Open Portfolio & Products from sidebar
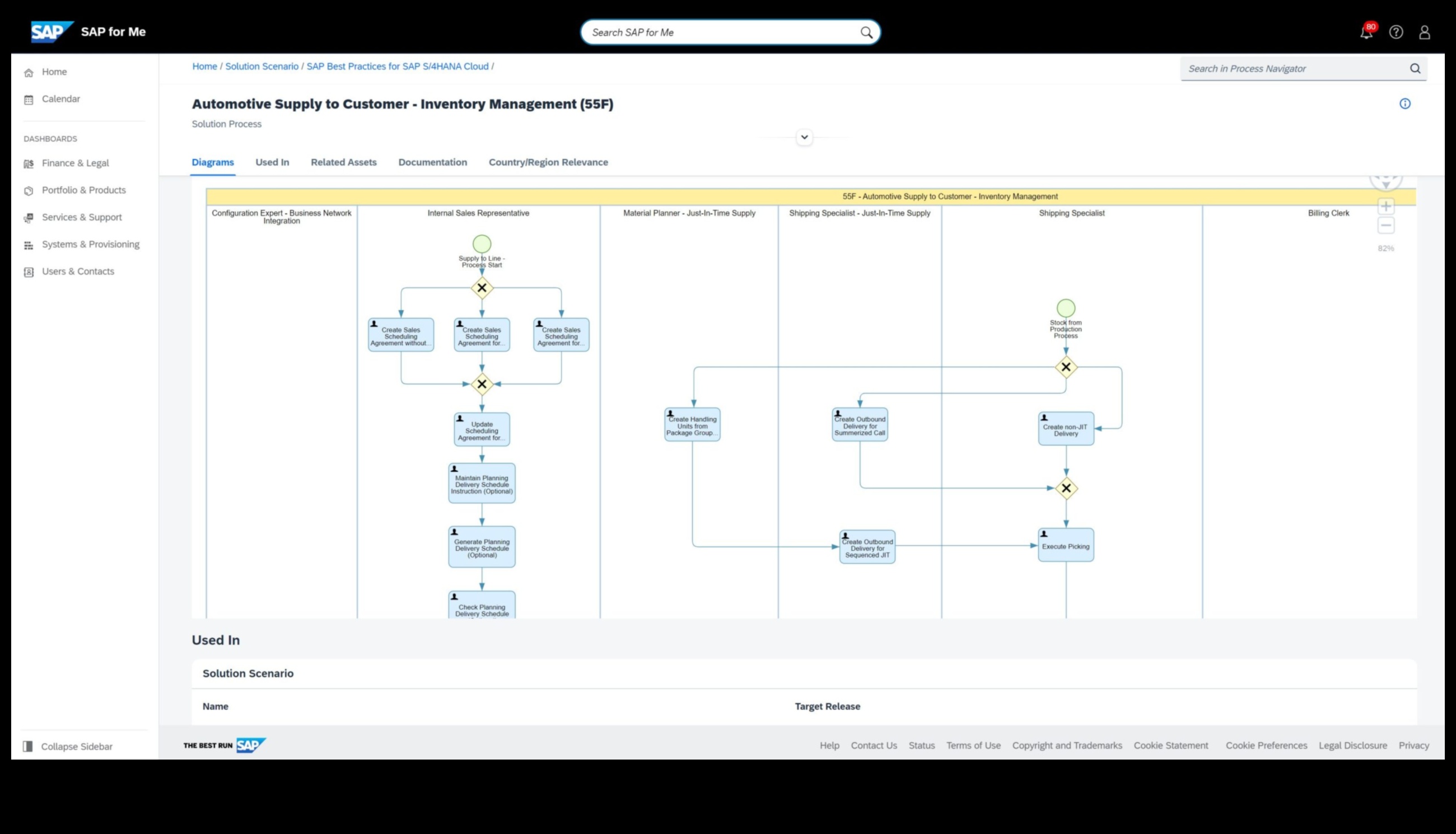The width and height of the screenshot is (1456, 834). [29, 190]
